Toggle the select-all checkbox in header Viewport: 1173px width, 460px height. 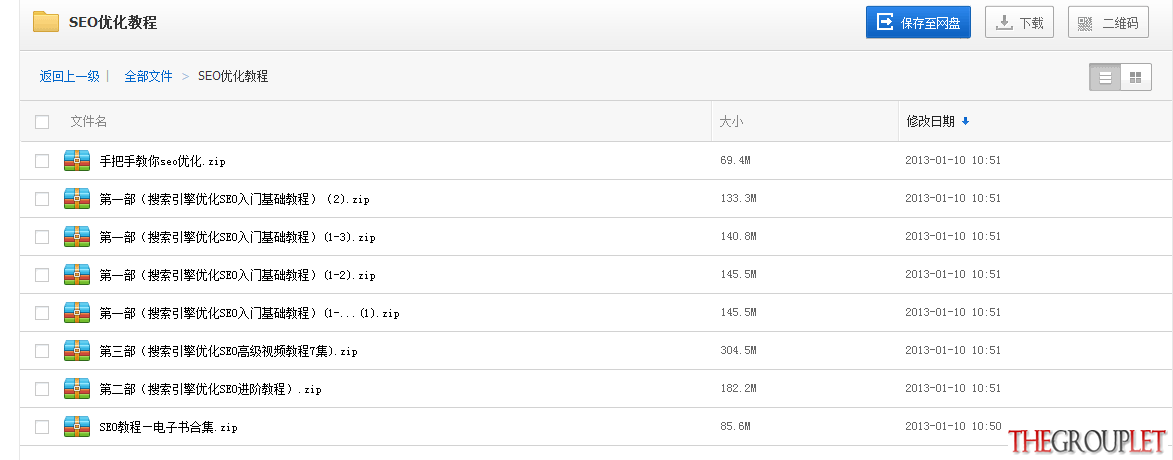pos(42,122)
